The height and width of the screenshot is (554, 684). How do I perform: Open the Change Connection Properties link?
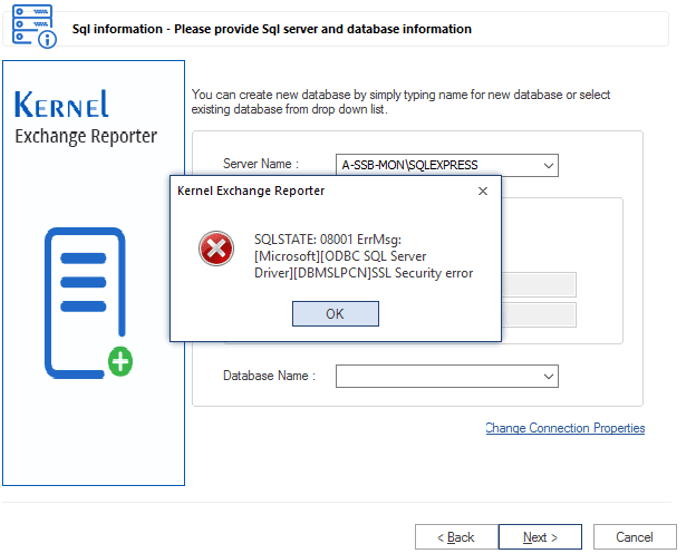(x=565, y=428)
